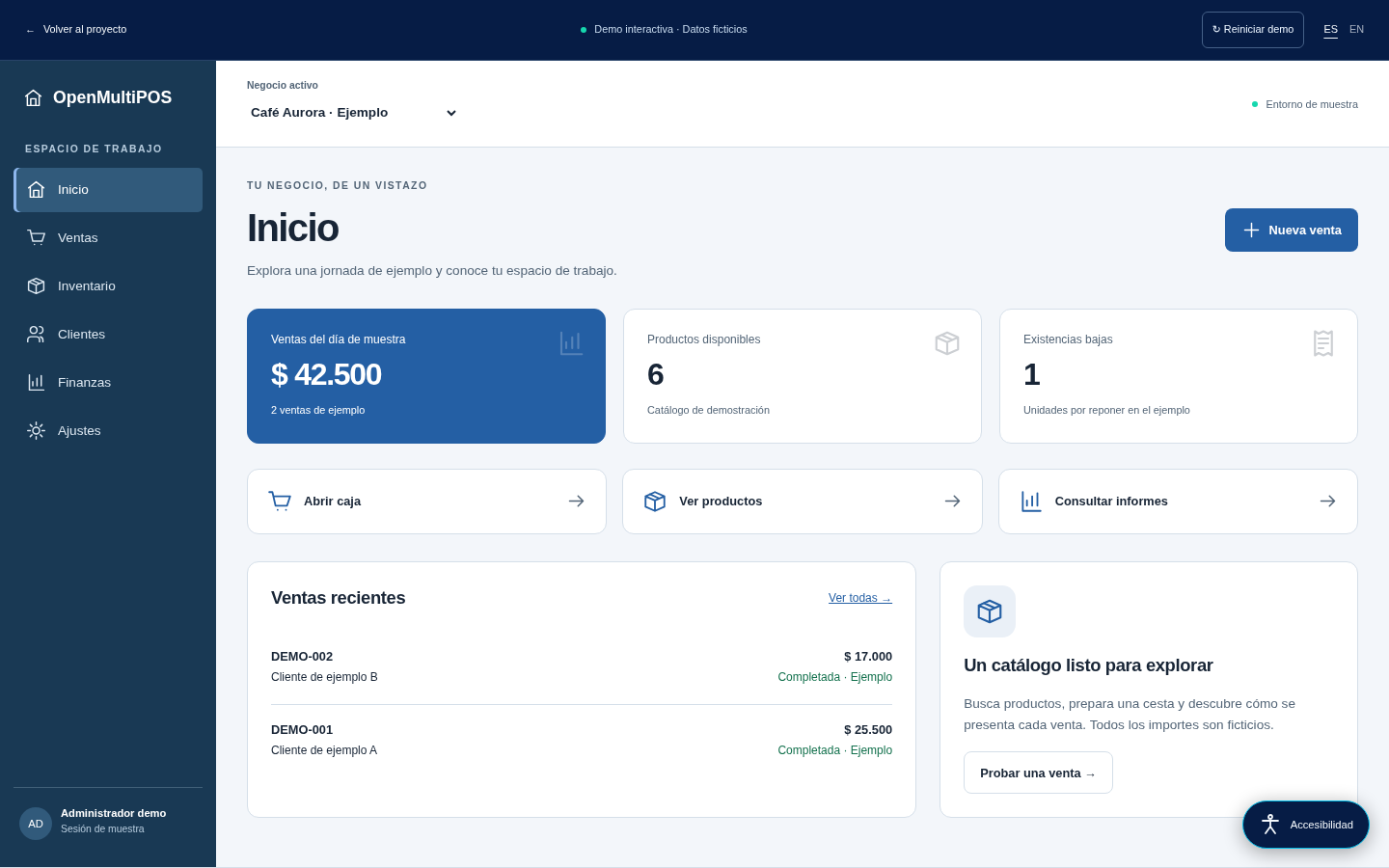
Task: Switch language to ES
Action: 1331,30
